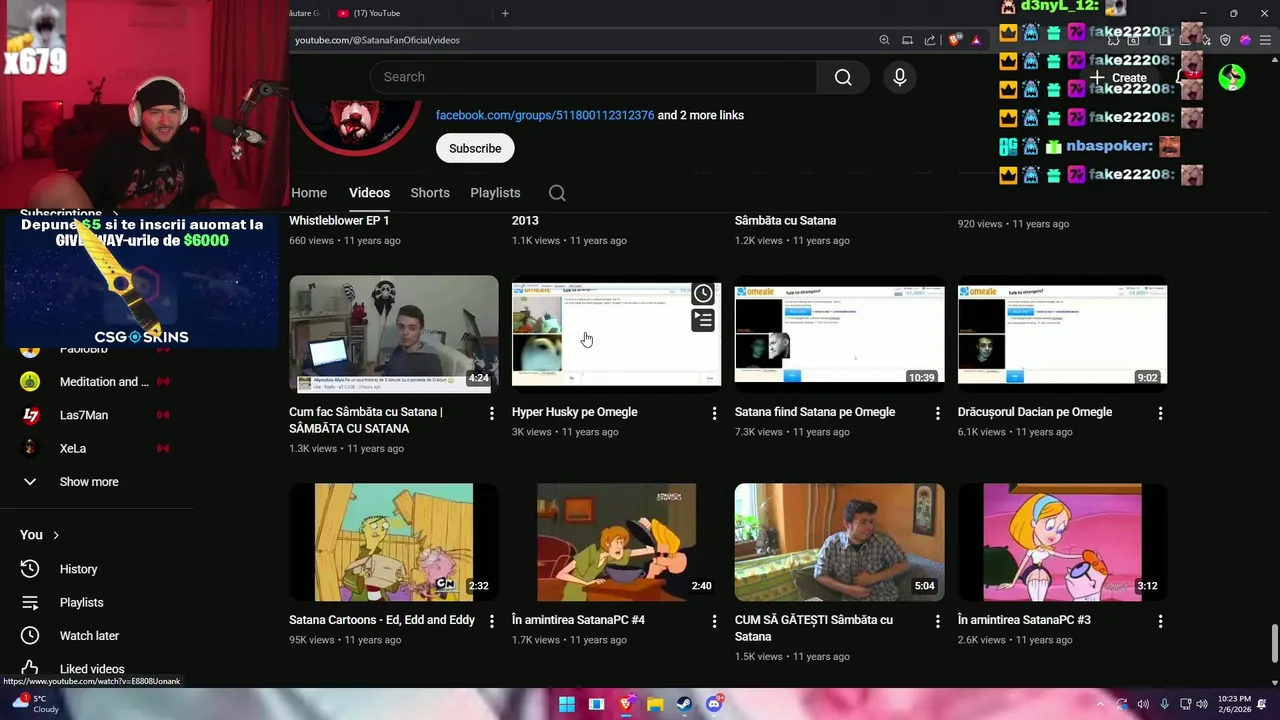
Task: Open thumbnail of Drăcușorul Dacian pe Omegle
Action: (x=1063, y=334)
